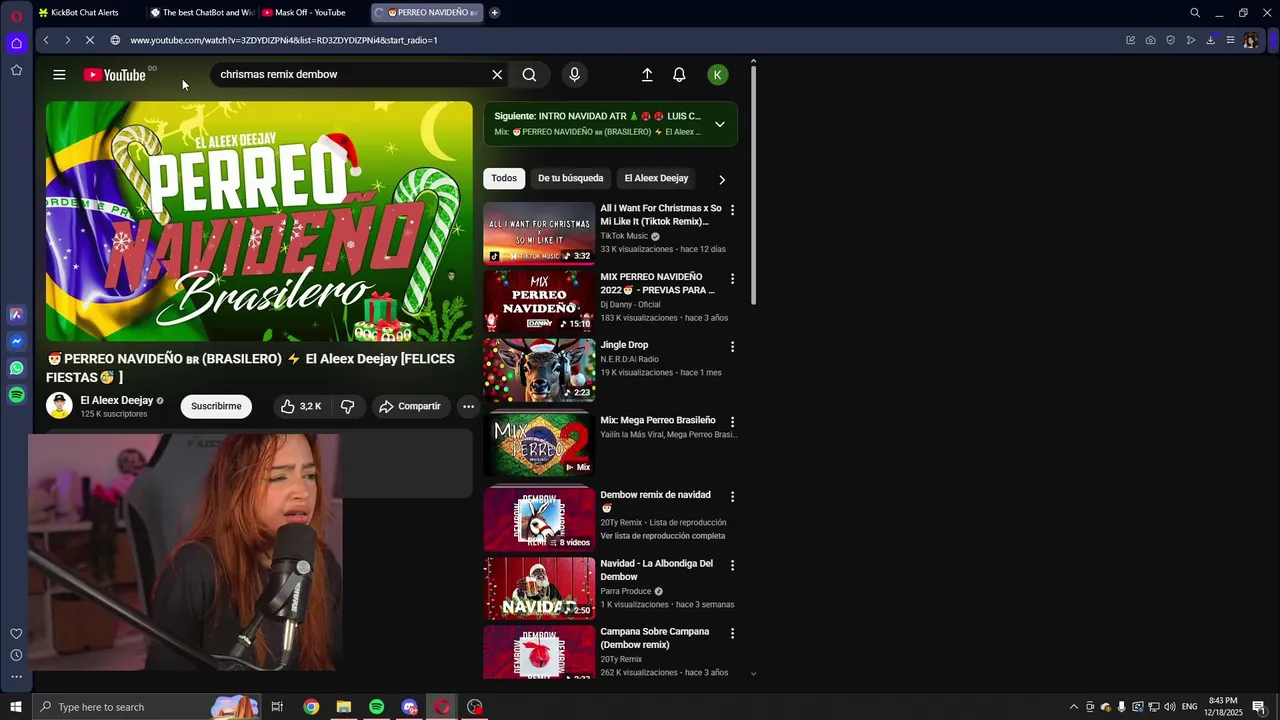Open Opera sidebar history clock icon
The image size is (1280, 720).
[x=16, y=655]
